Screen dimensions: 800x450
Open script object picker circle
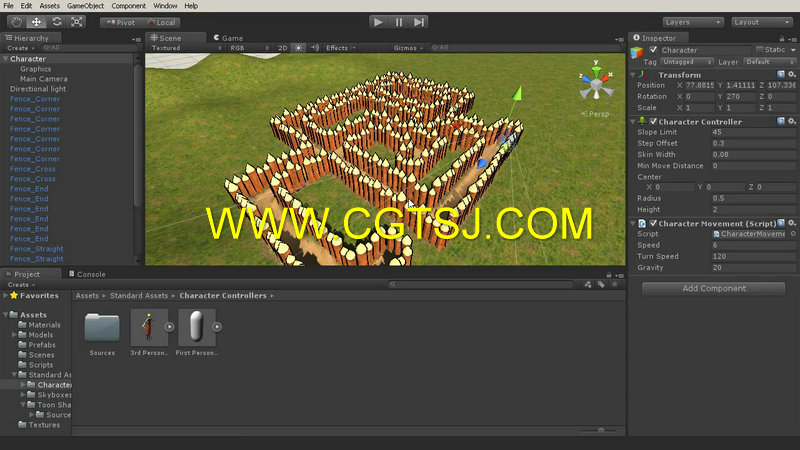pyautogui.click(x=793, y=234)
